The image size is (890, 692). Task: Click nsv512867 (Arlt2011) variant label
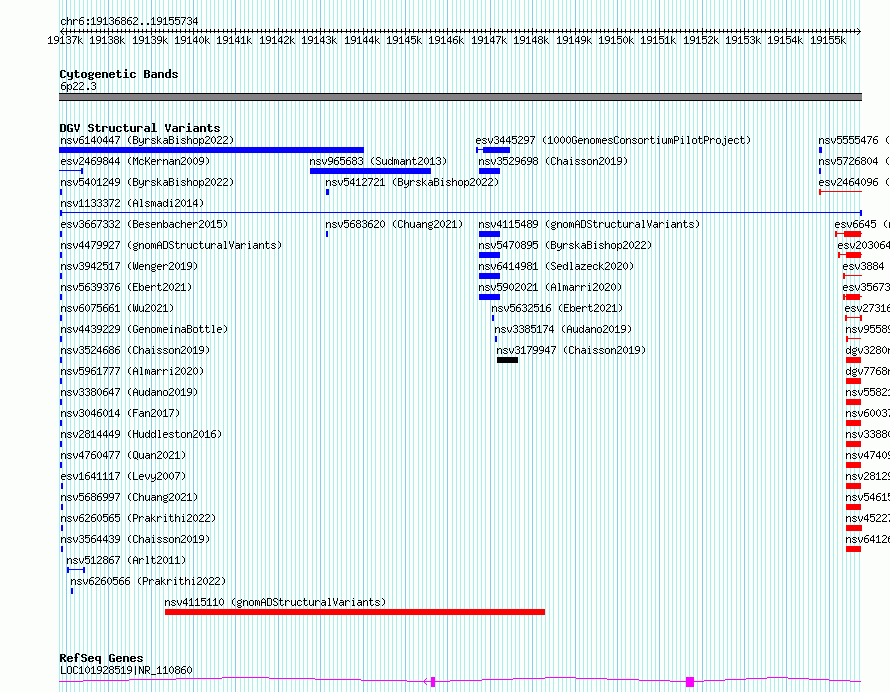tap(126, 560)
